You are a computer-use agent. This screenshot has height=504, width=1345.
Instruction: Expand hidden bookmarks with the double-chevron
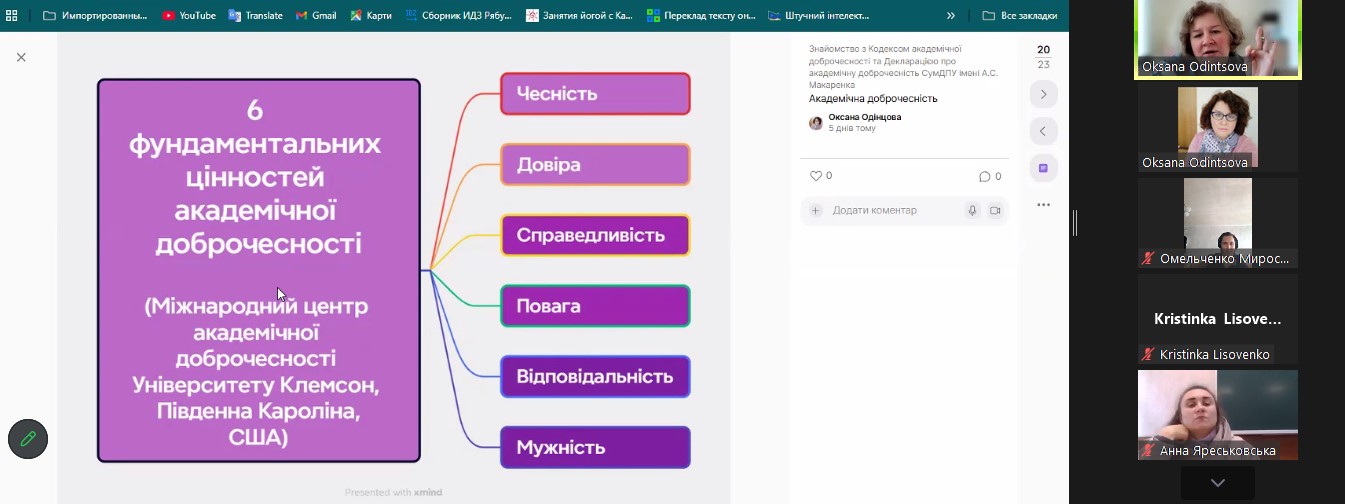click(x=950, y=16)
